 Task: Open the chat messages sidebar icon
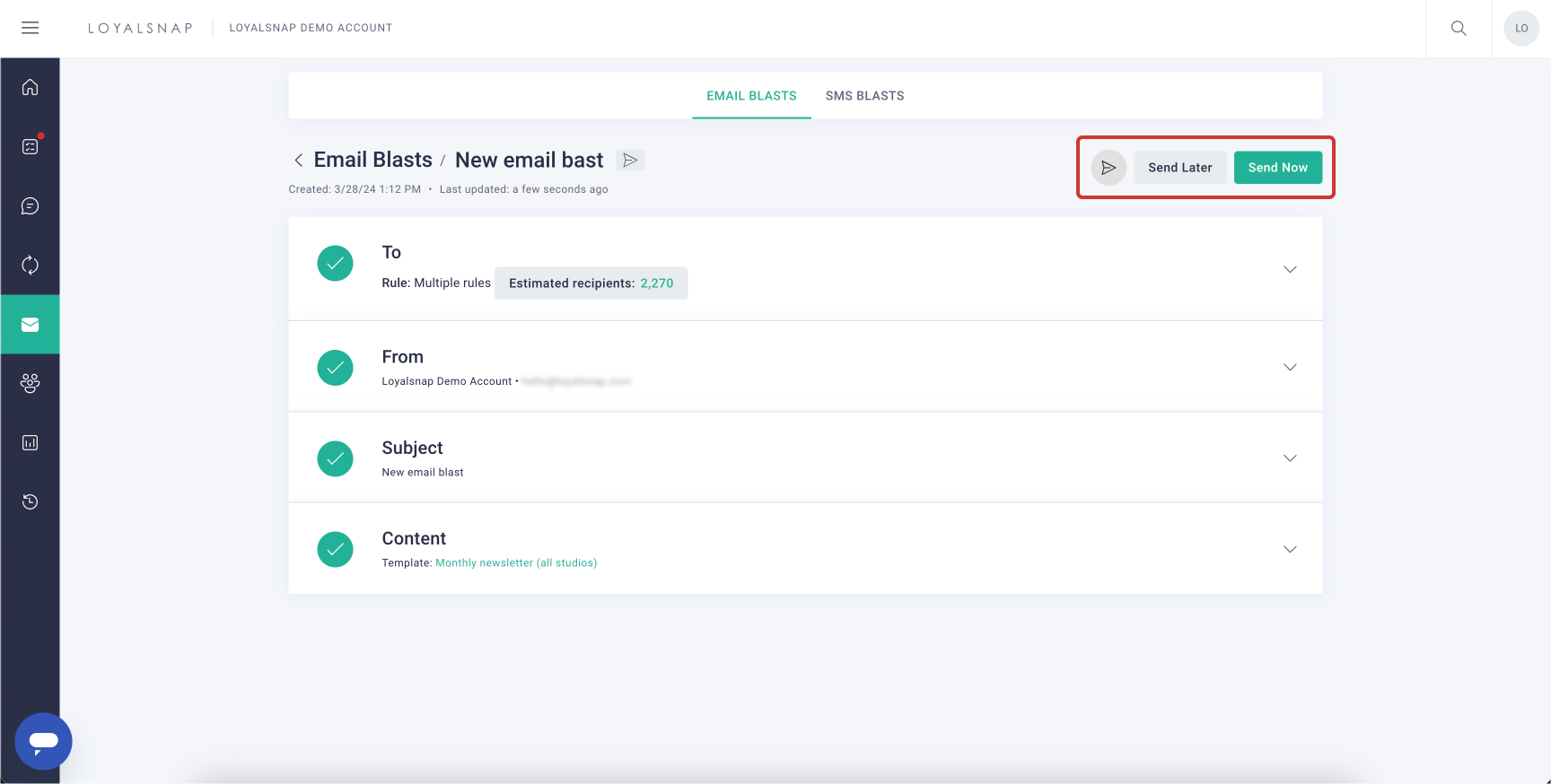30,206
